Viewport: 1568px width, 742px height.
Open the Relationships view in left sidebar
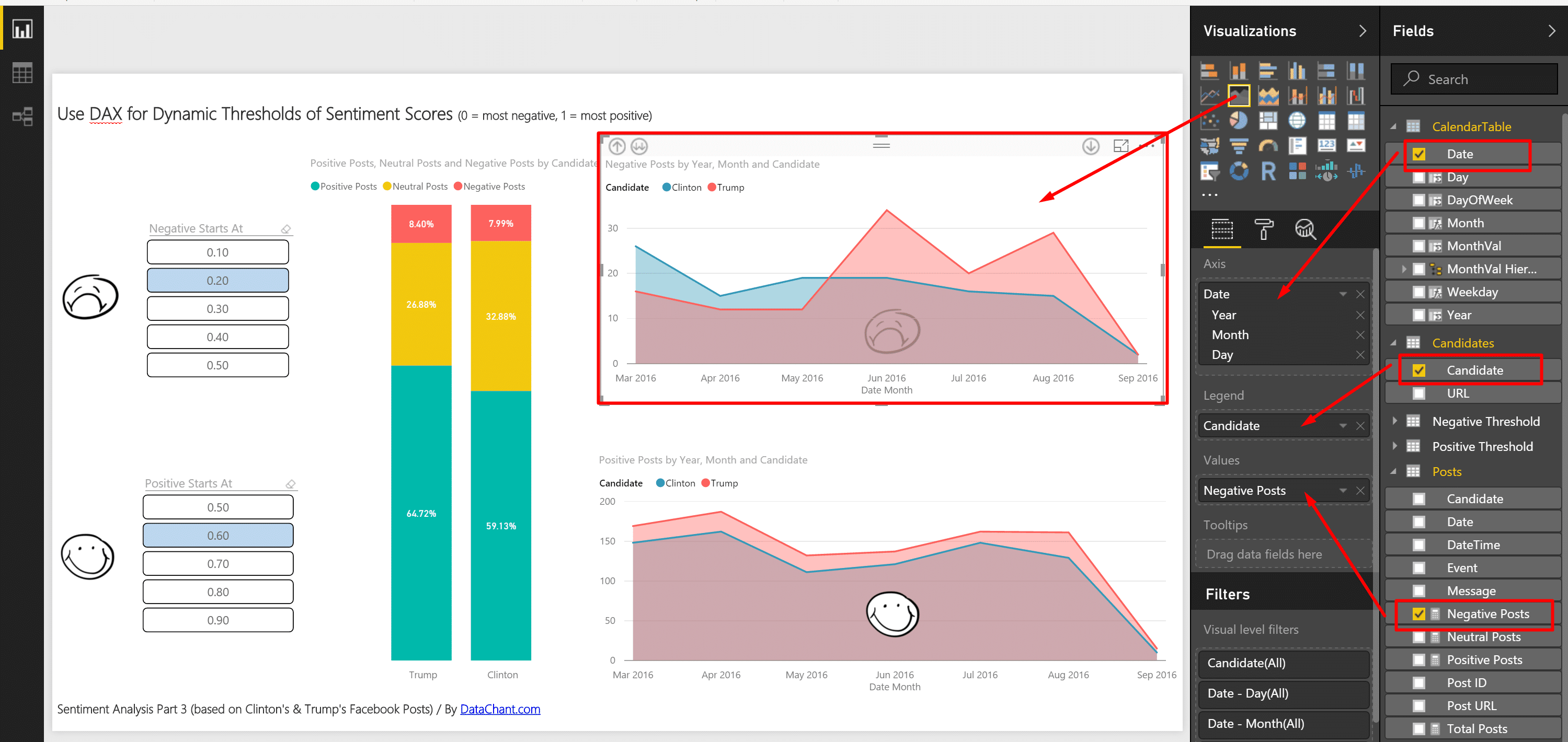point(22,116)
